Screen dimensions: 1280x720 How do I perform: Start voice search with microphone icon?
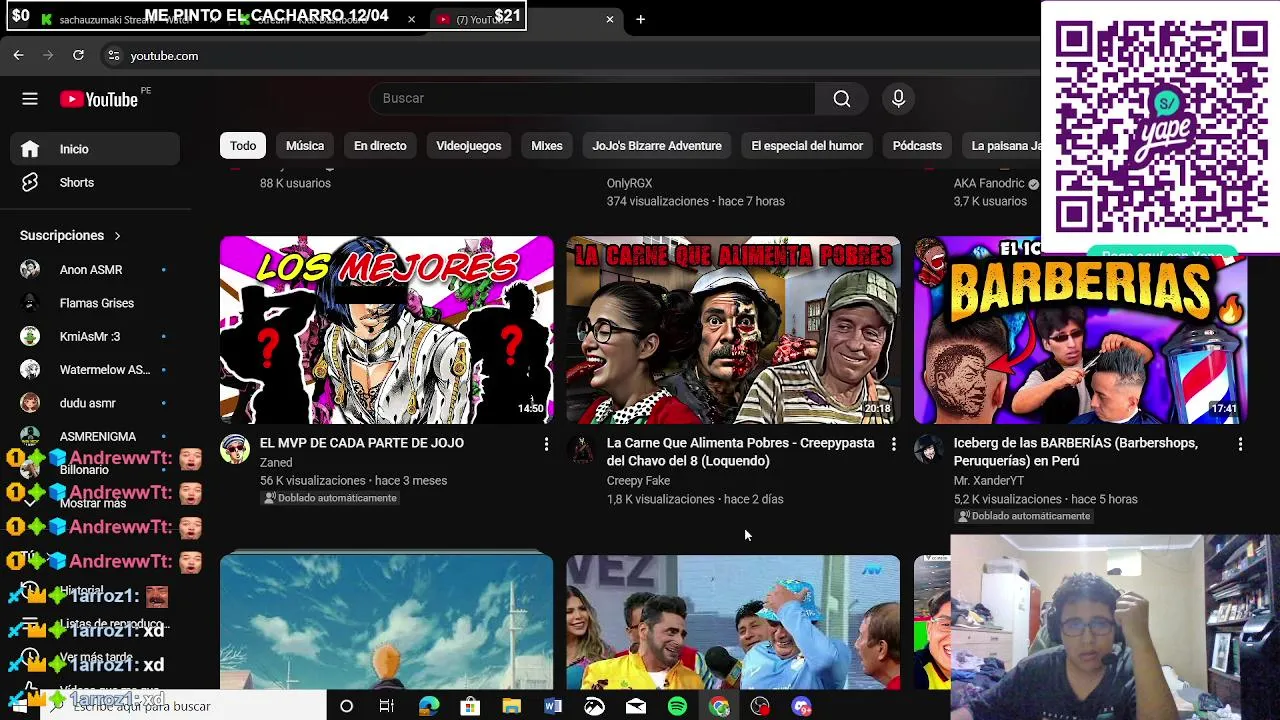(898, 98)
